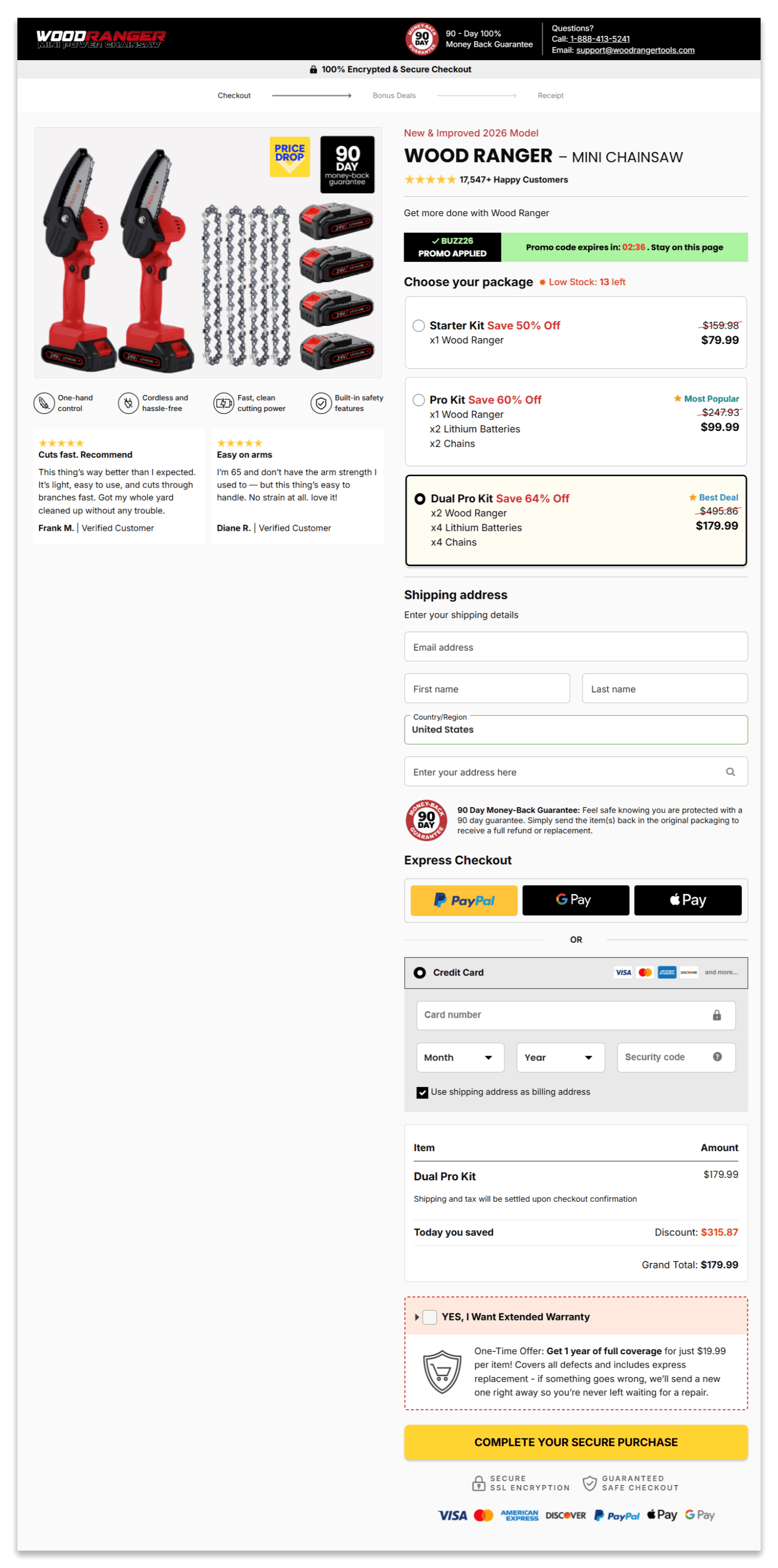Image resolution: width=778 pixels, height=1568 pixels.
Task: Click the Discover logo in the Credit Card row
Action: click(689, 972)
